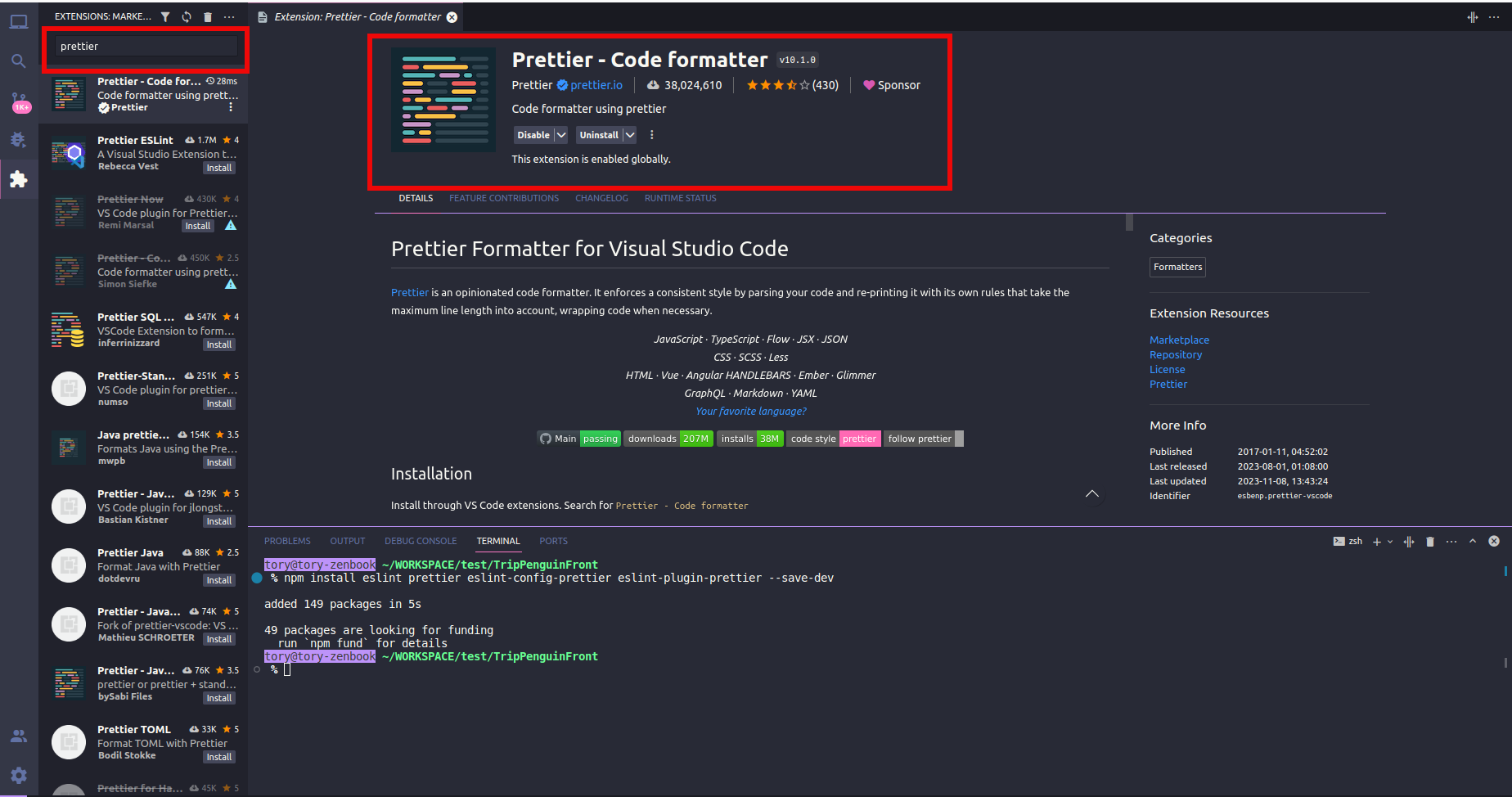Install Java prettier extension by mwpb

point(219,462)
